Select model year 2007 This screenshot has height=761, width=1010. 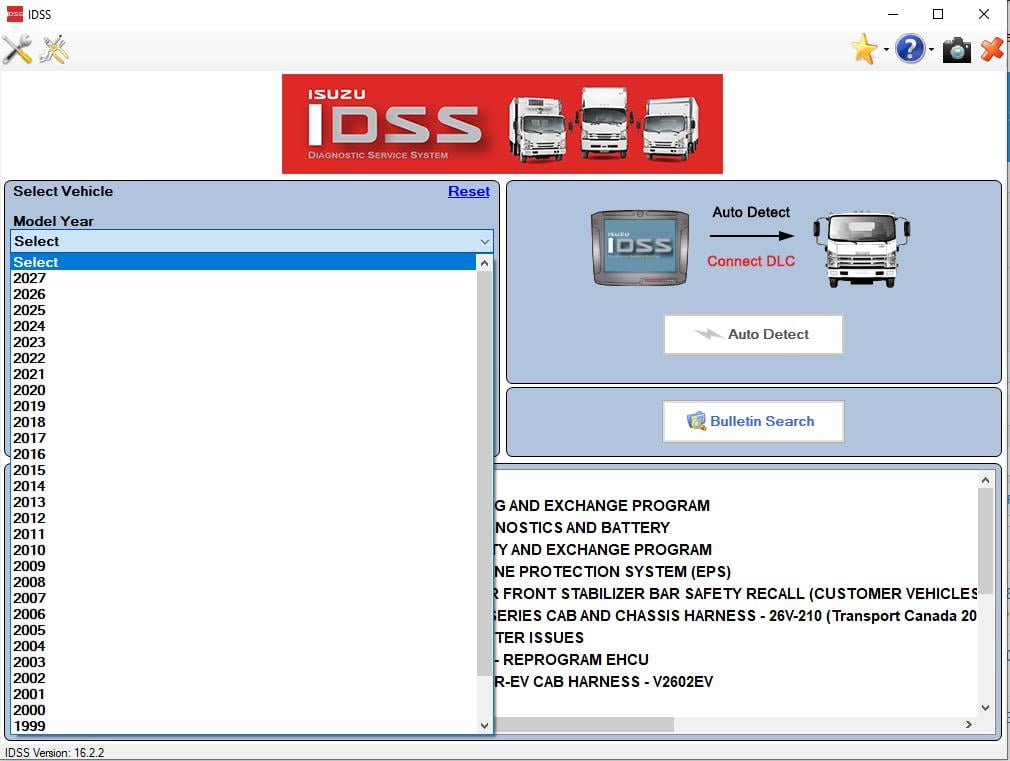point(243,598)
